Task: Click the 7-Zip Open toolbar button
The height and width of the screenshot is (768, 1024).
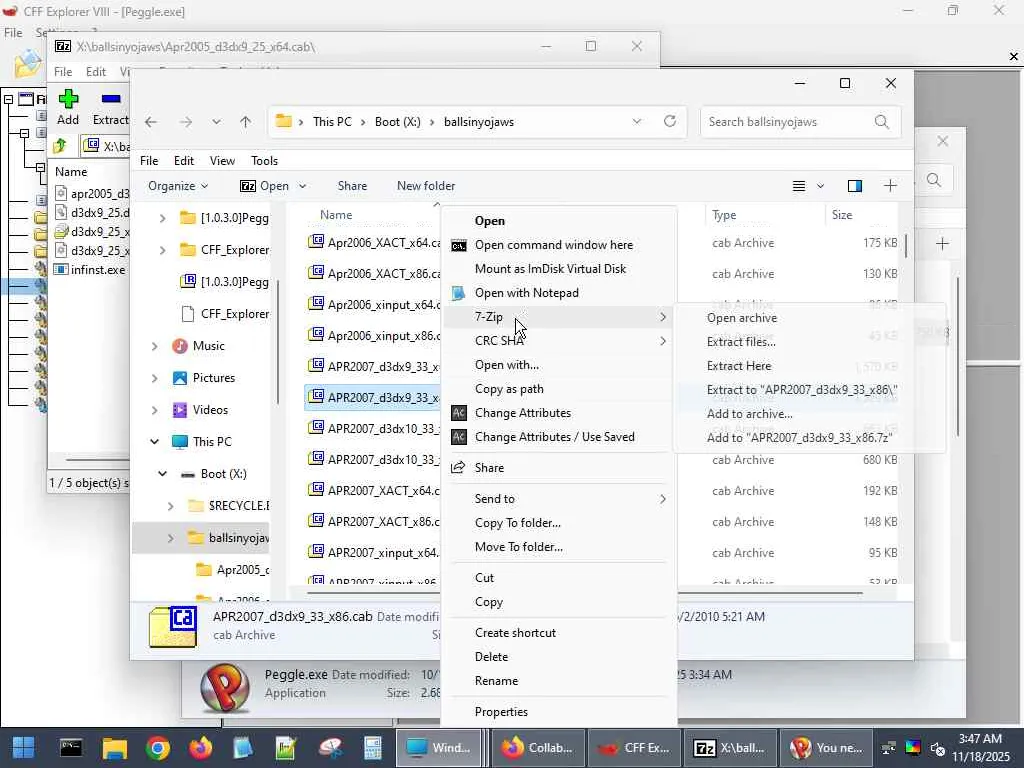Action: coord(265,186)
